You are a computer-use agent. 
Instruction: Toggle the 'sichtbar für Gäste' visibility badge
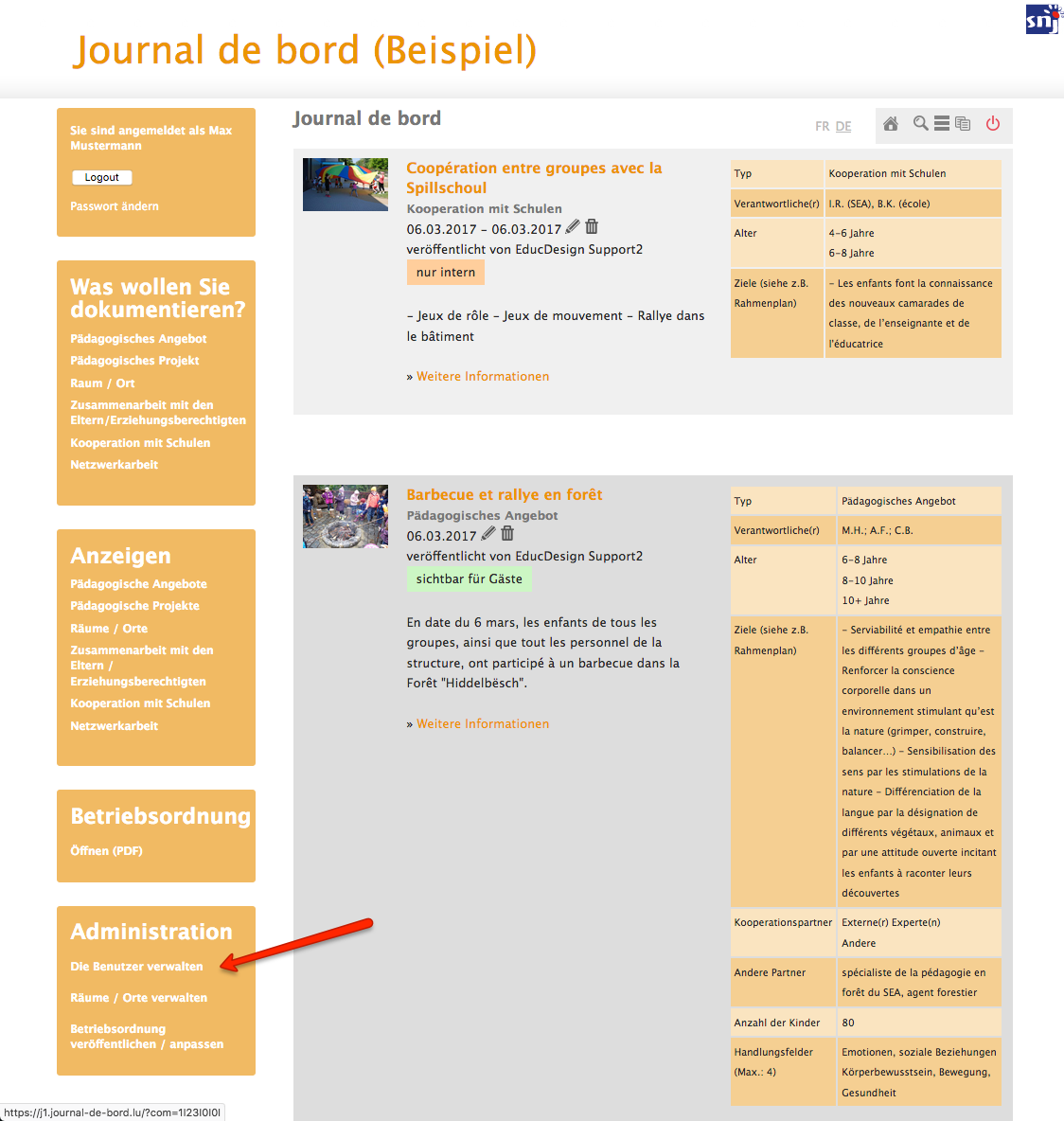pyautogui.click(x=469, y=578)
